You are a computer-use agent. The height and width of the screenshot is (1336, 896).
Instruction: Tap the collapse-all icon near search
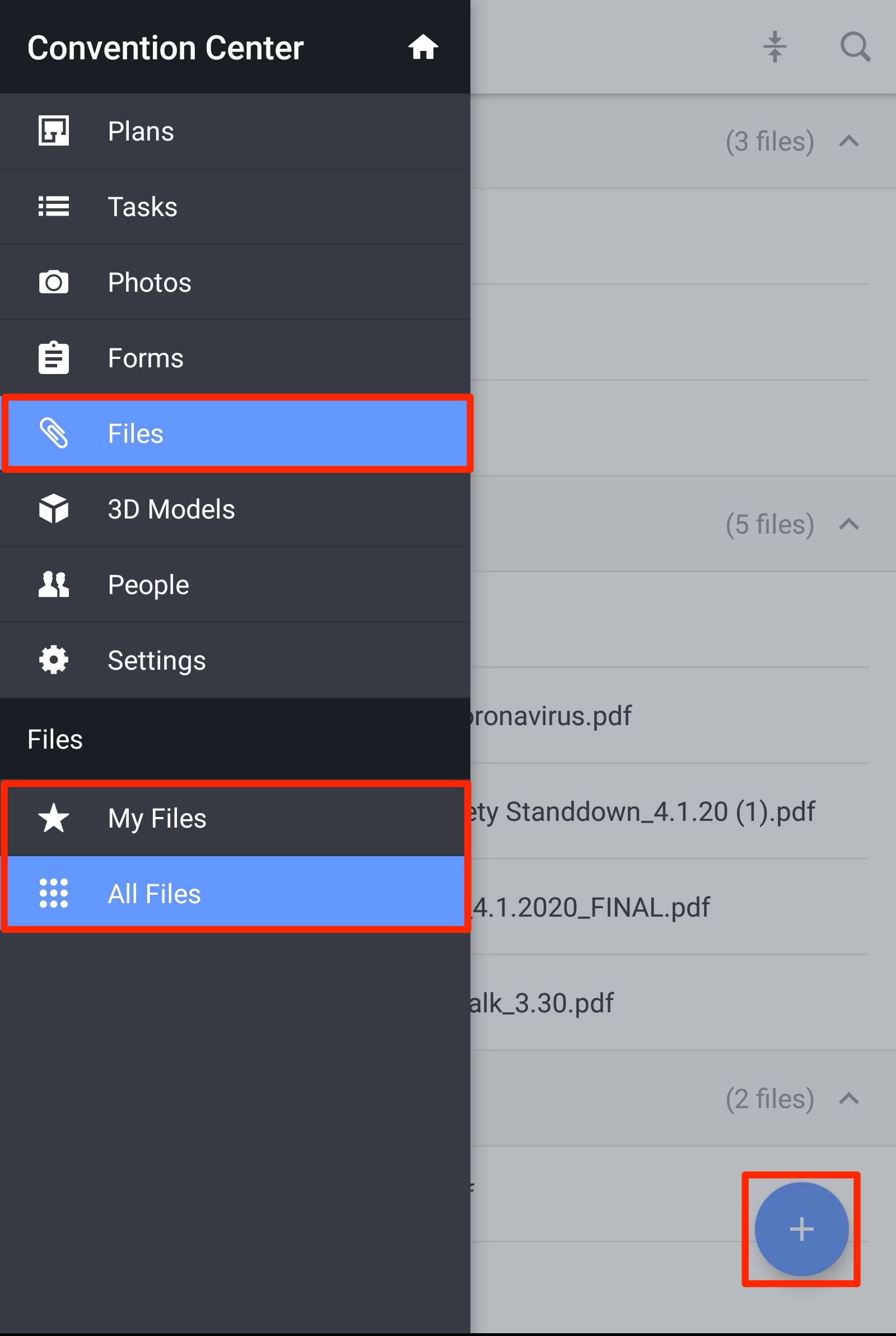pos(775,48)
